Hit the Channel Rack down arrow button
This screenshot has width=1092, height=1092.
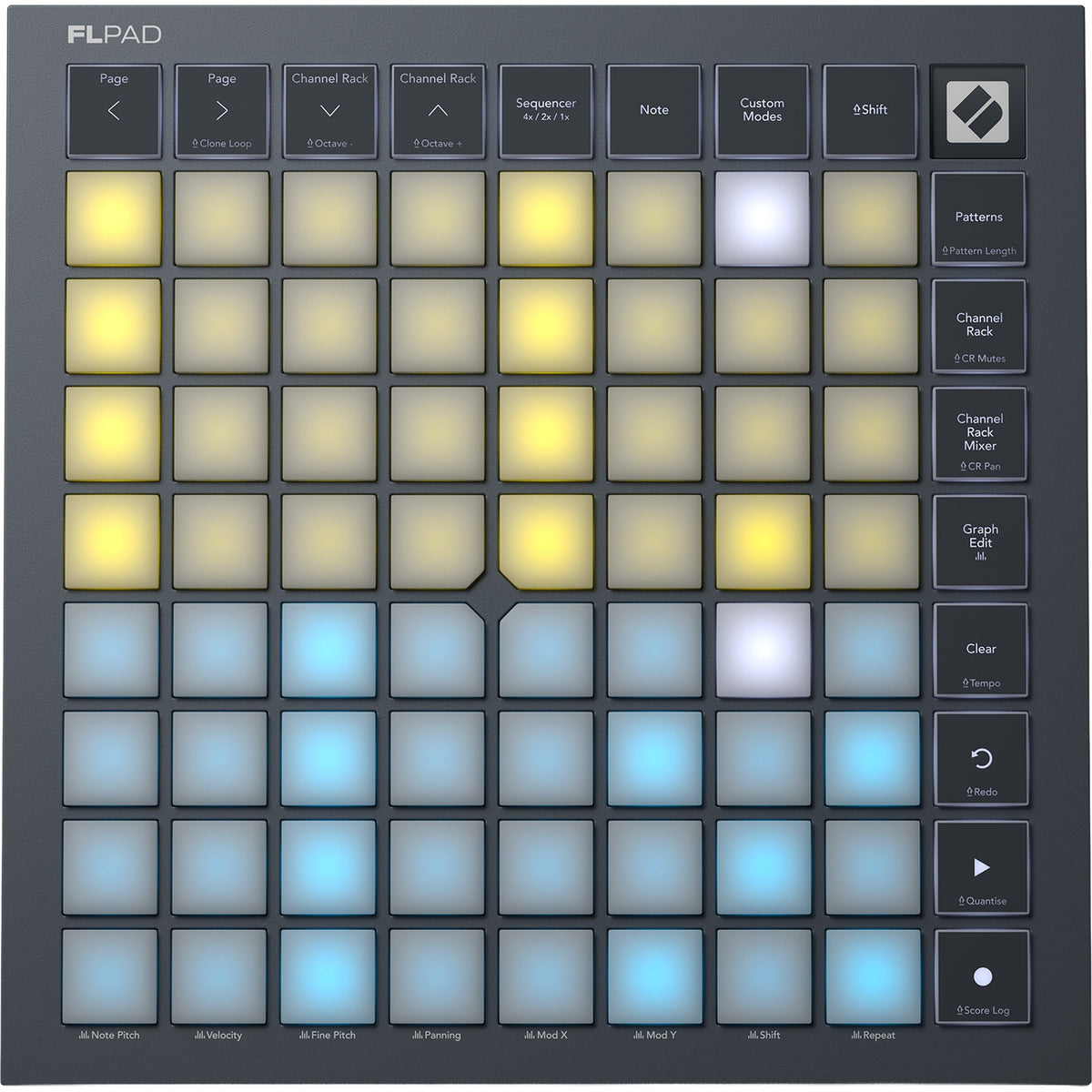pyautogui.click(x=330, y=110)
